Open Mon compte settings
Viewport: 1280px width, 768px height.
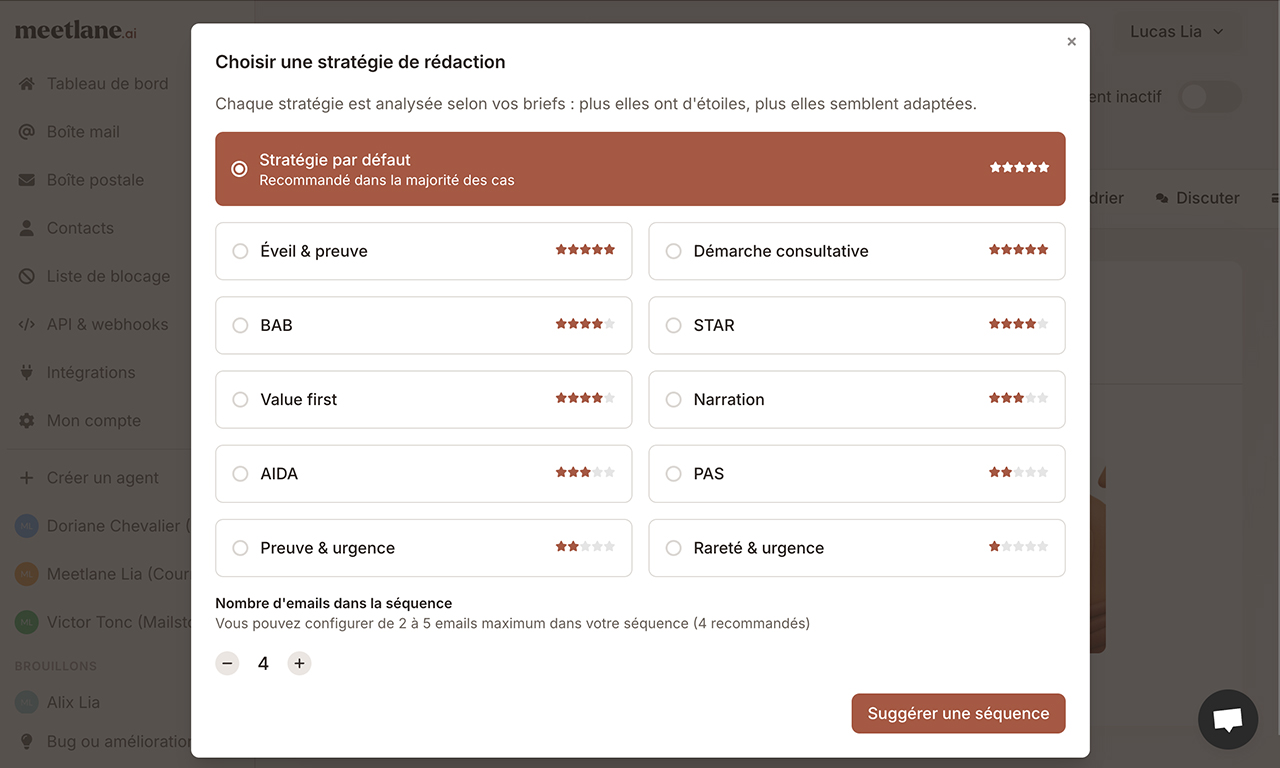(x=93, y=420)
